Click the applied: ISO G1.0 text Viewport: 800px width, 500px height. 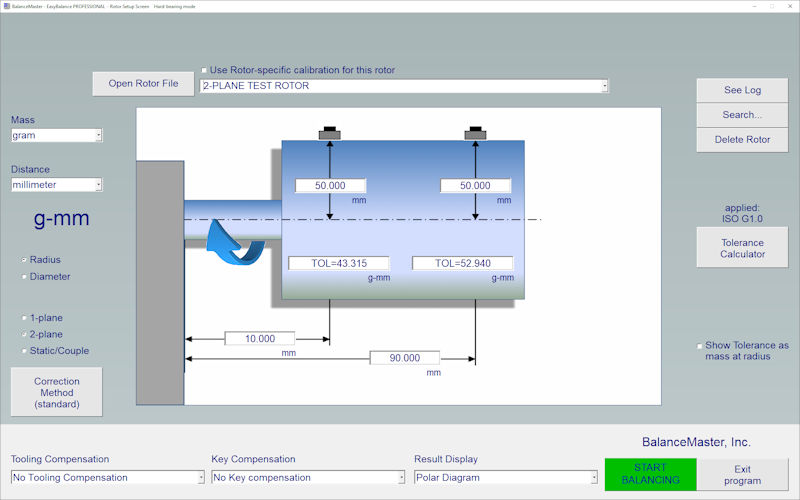(x=742, y=213)
